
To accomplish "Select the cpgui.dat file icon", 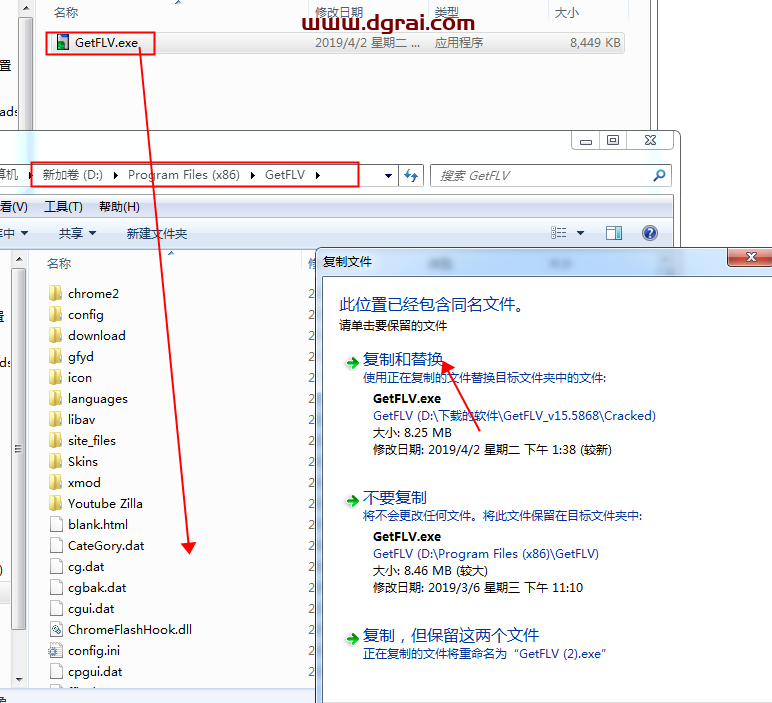I will 56,671.
